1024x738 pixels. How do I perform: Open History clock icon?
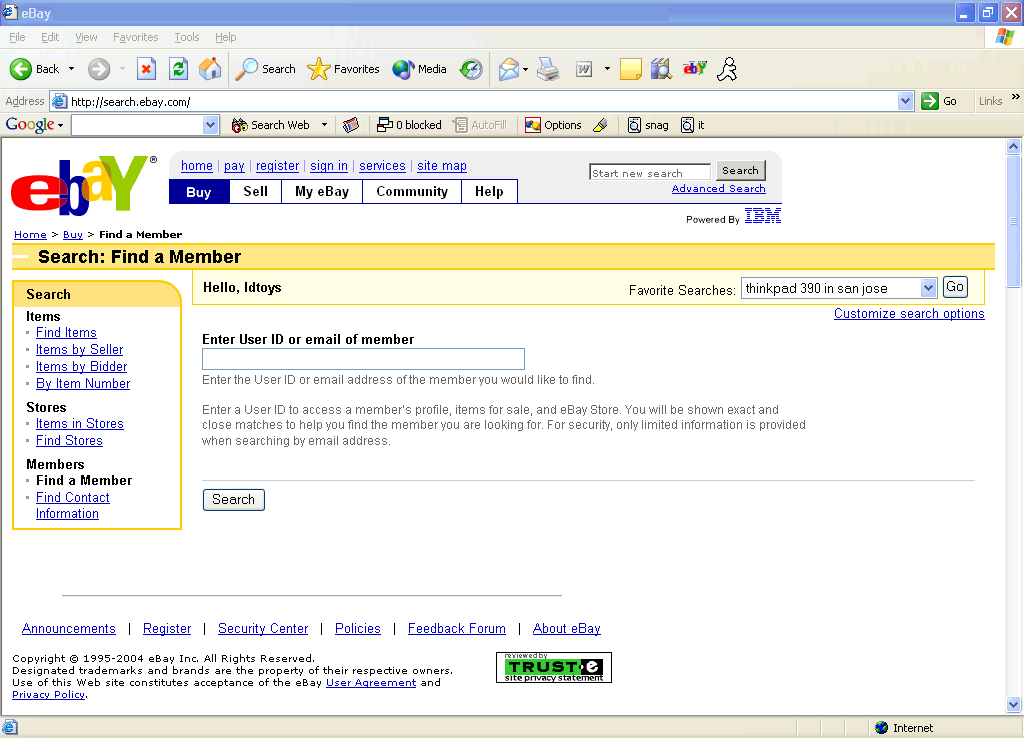point(471,69)
